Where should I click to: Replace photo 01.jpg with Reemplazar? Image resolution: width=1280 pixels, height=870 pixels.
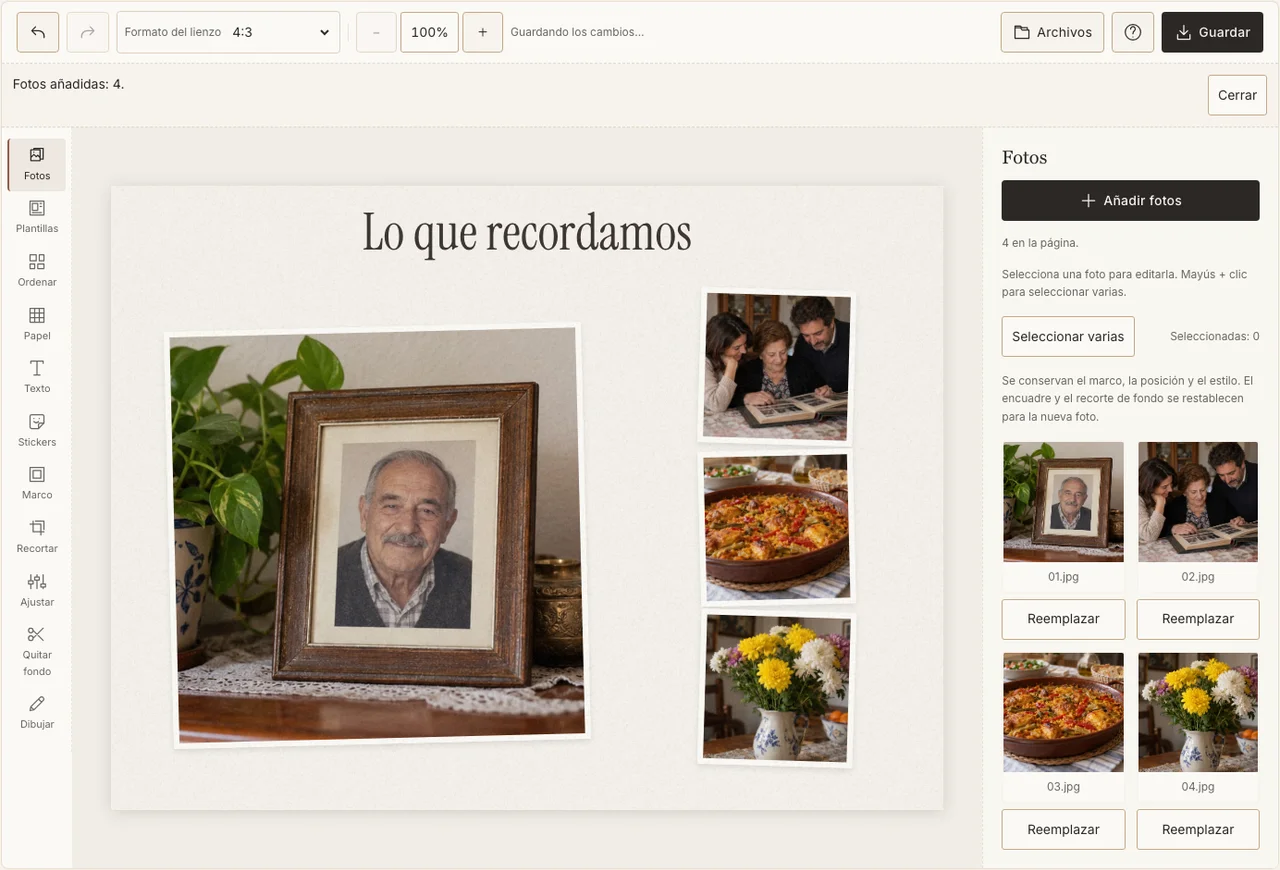tap(1063, 619)
